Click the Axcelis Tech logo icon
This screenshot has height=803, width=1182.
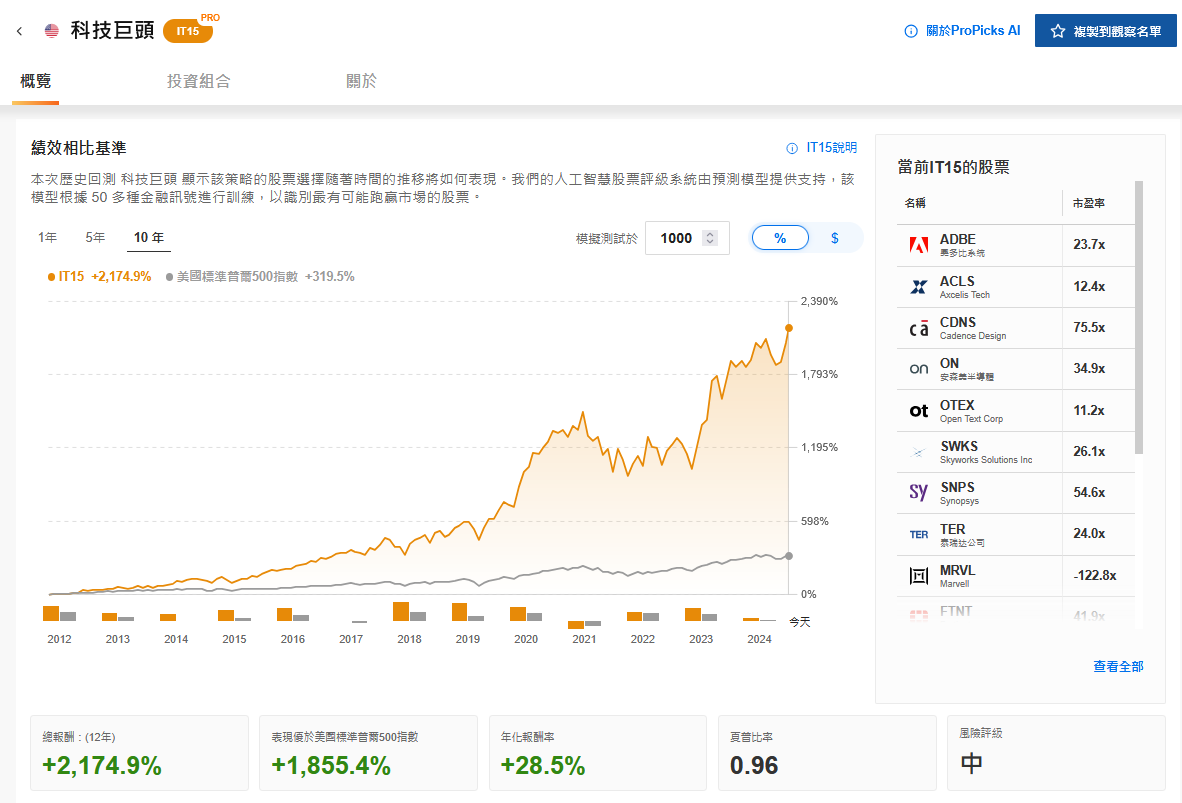tap(919, 287)
